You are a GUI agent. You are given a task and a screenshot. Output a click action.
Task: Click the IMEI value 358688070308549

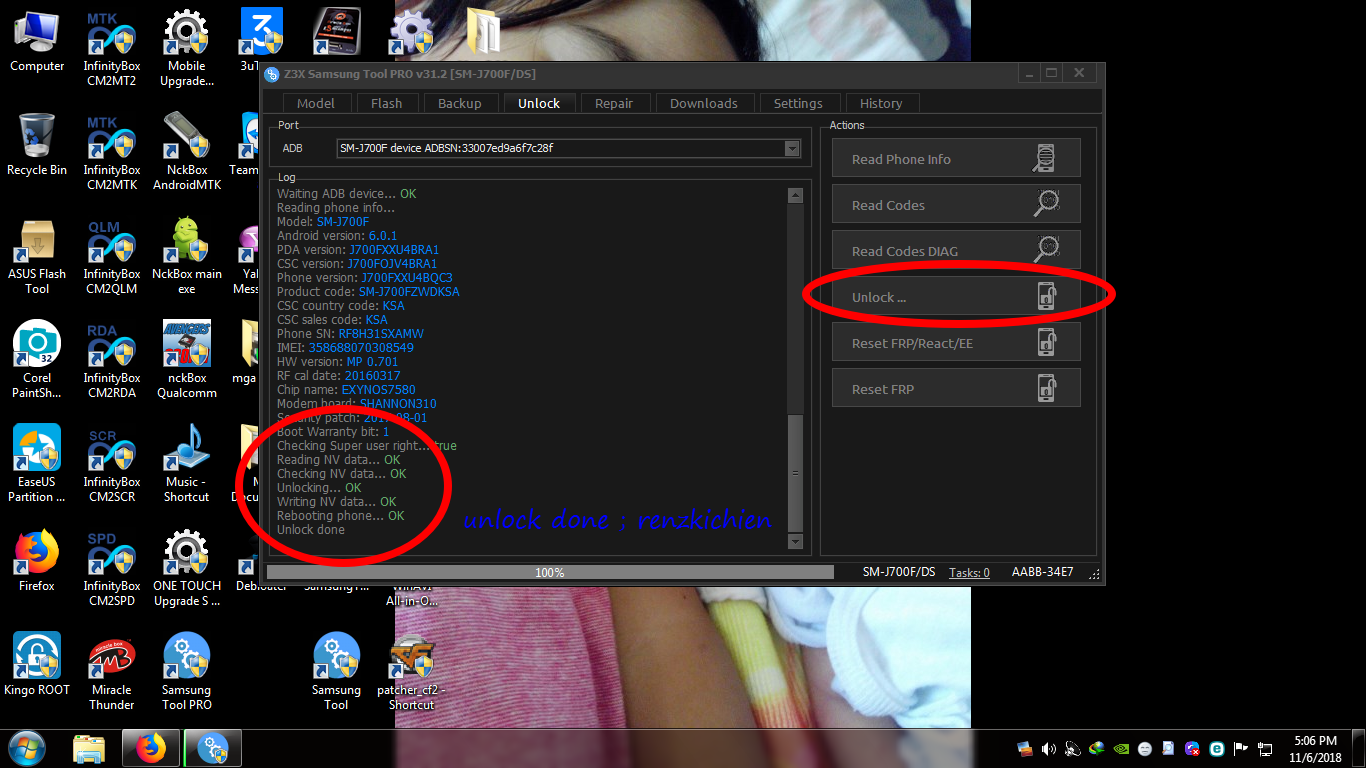tap(361, 348)
